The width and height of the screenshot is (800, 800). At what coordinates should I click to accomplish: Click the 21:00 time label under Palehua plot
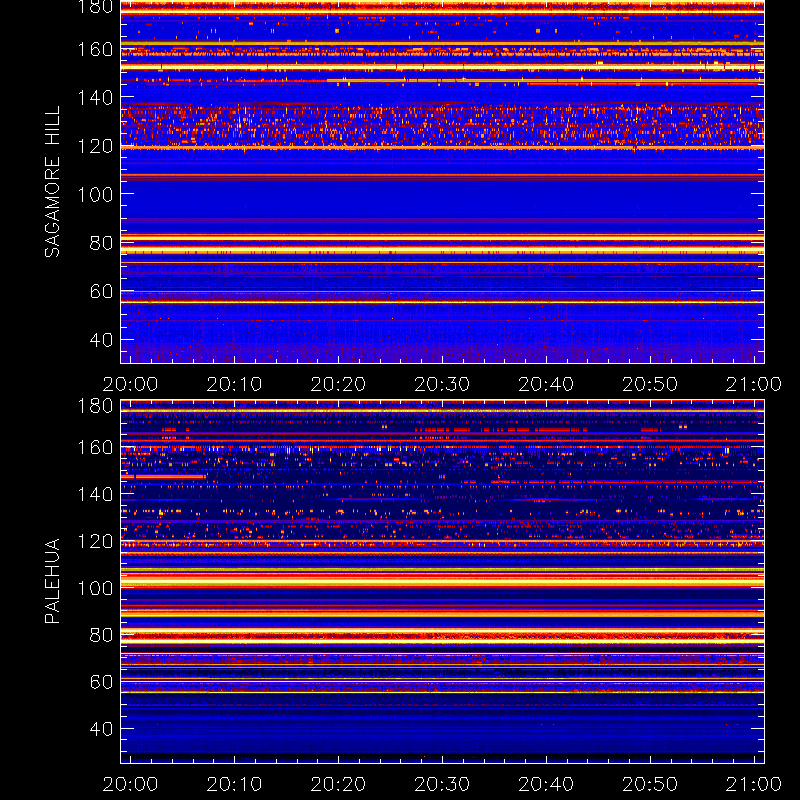[x=754, y=784]
